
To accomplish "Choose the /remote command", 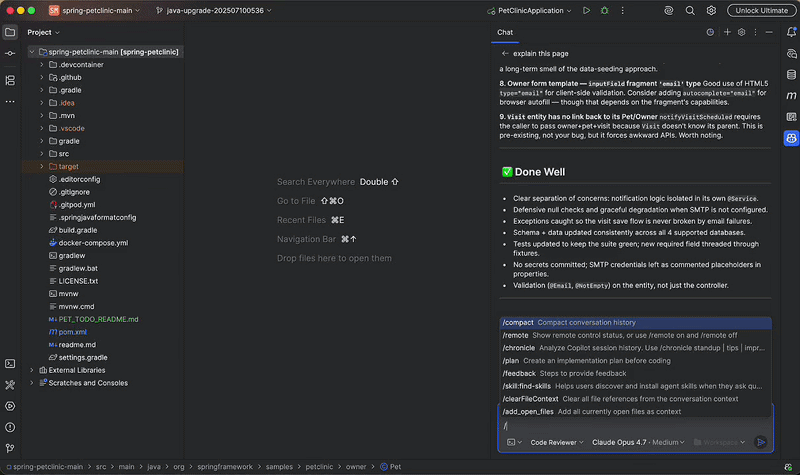I will tap(635, 335).
